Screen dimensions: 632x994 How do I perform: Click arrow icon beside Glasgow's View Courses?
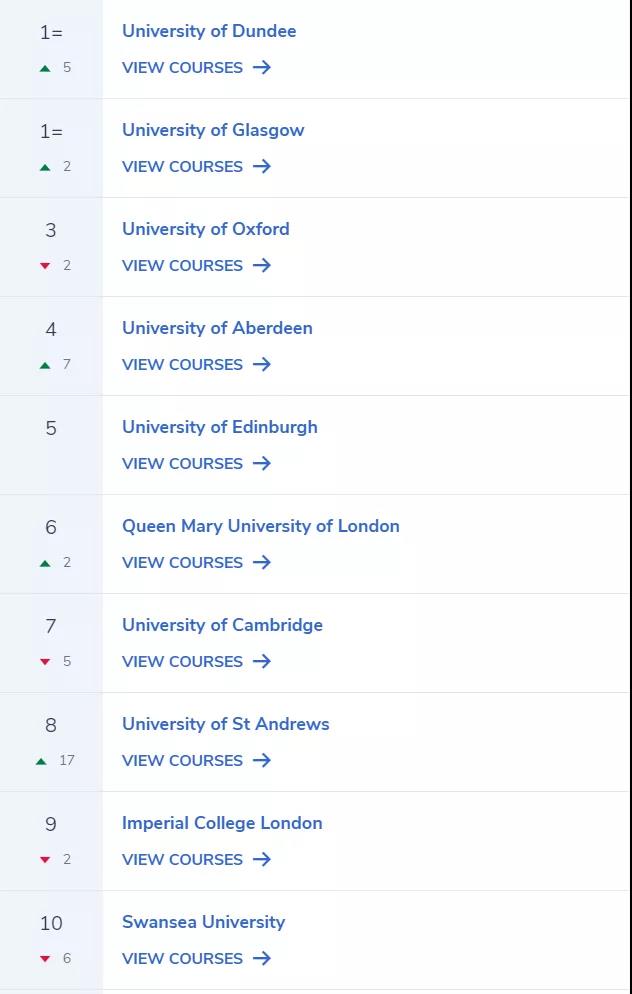[262, 166]
